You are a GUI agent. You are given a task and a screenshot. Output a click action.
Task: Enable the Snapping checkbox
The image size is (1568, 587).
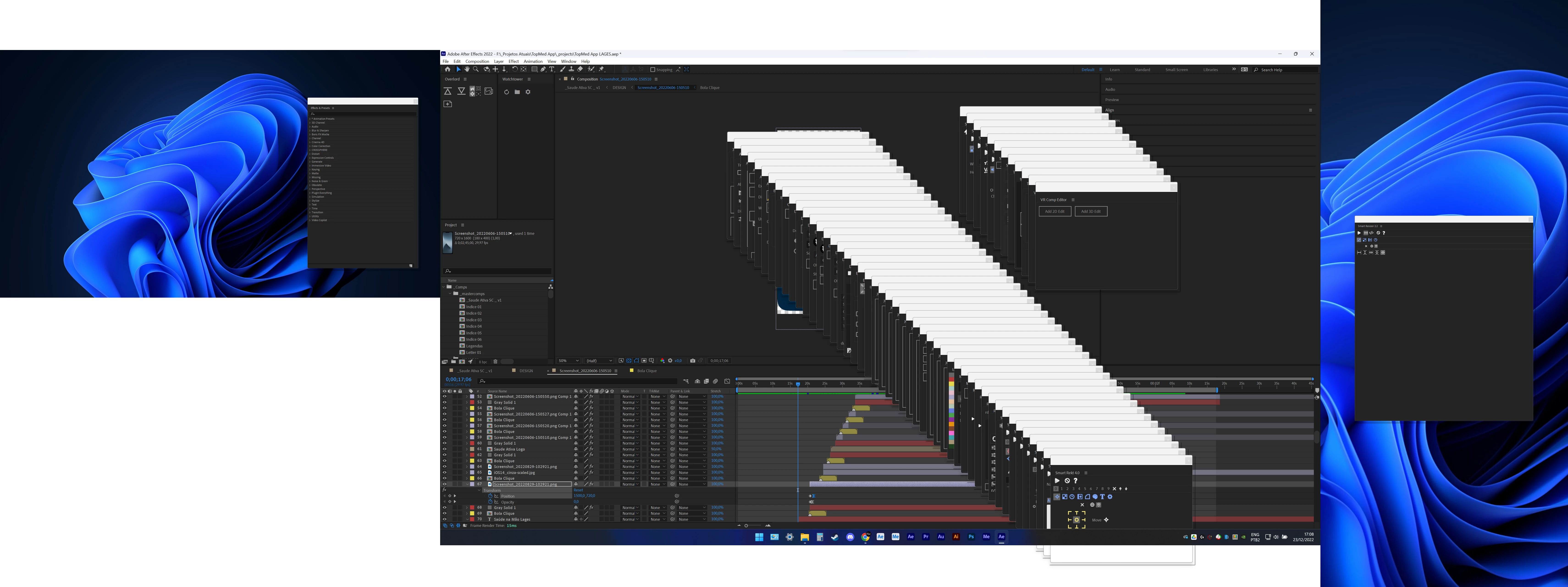(652, 69)
